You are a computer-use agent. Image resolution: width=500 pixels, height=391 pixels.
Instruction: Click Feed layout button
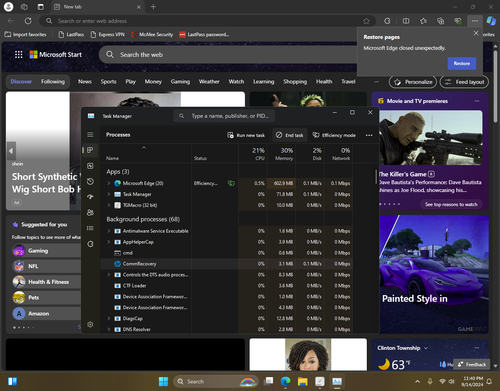point(464,82)
